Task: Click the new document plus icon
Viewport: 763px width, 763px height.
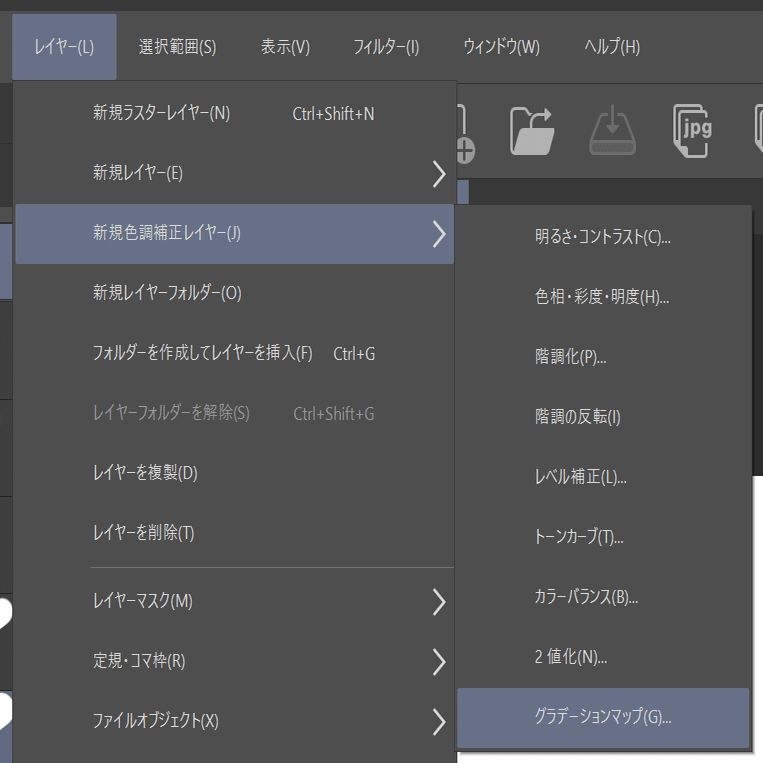Action: pyautogui.click(x=465, y=134)
